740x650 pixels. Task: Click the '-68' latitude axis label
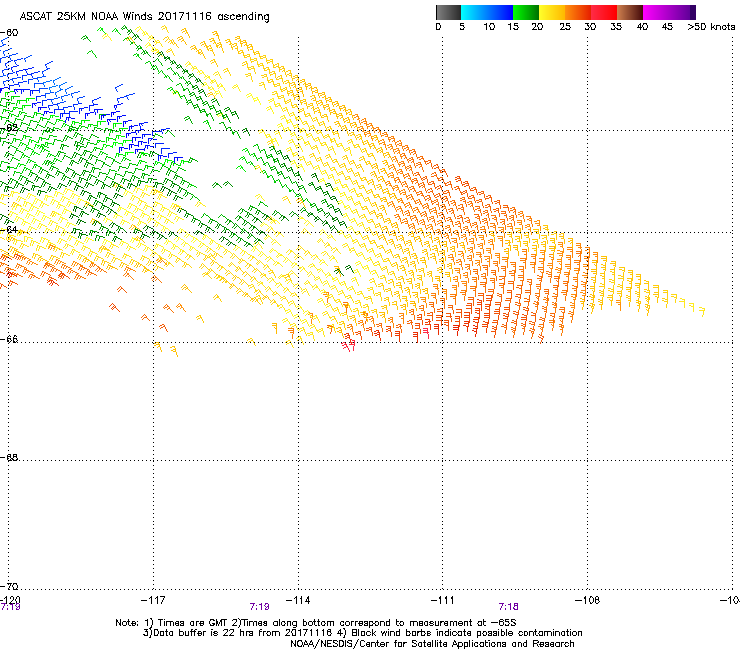point(9,457)
